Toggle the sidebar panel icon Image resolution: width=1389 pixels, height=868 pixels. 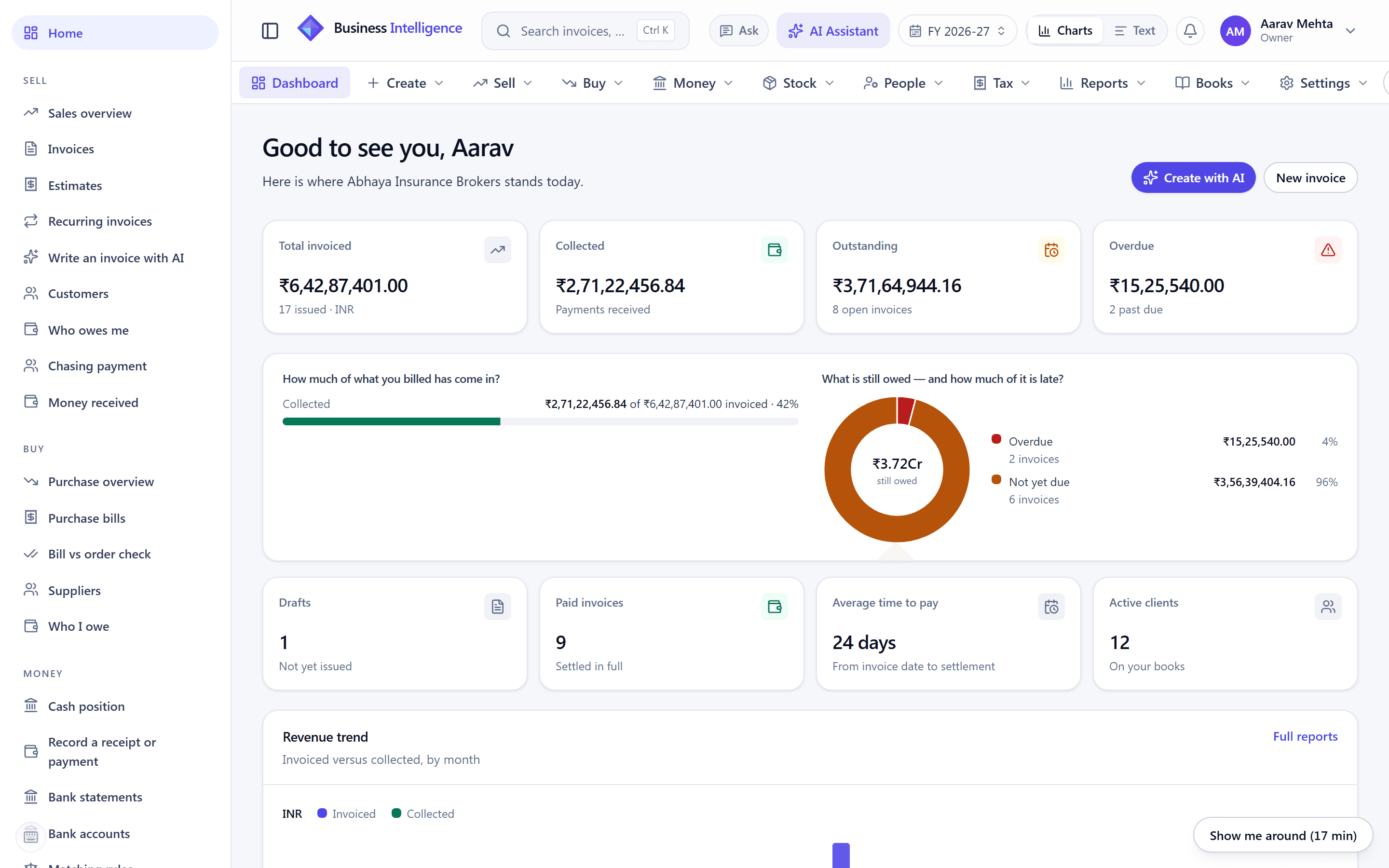click(270, 31)
